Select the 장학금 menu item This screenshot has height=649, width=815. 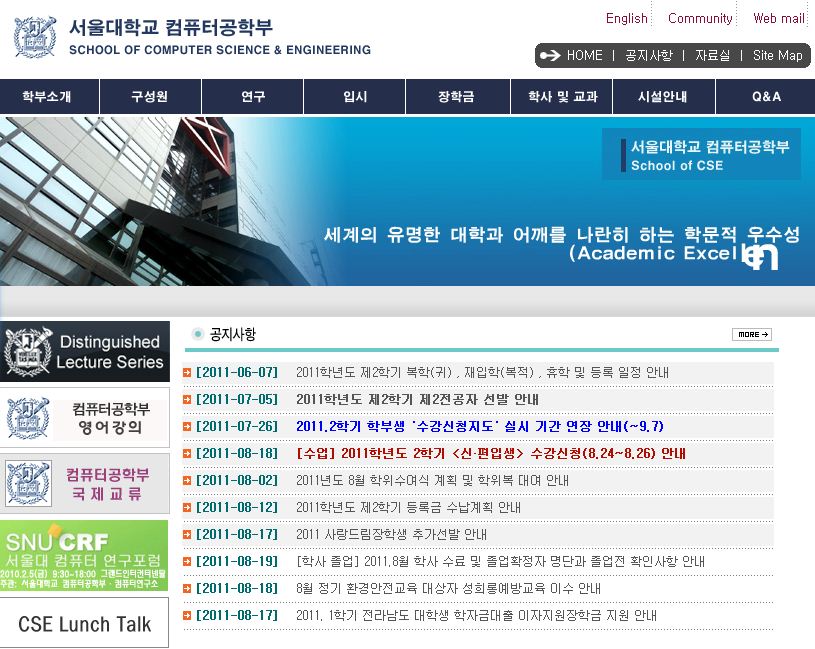pyautogui.click(x=455, y=97)
